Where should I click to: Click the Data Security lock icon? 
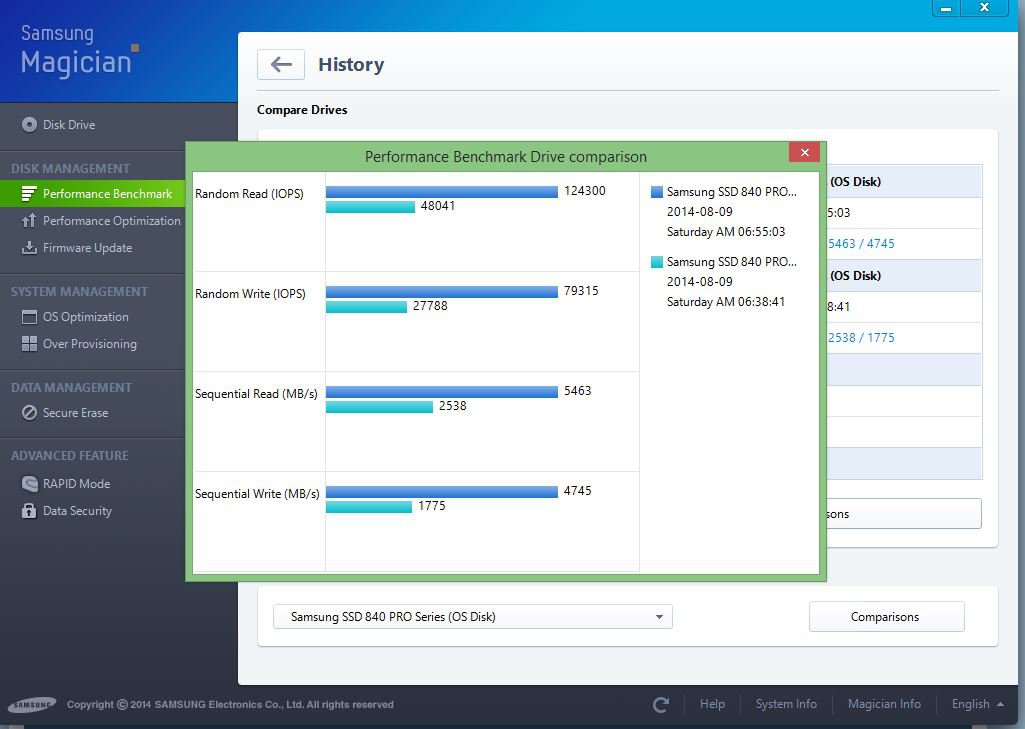click(x=29, y=511)
